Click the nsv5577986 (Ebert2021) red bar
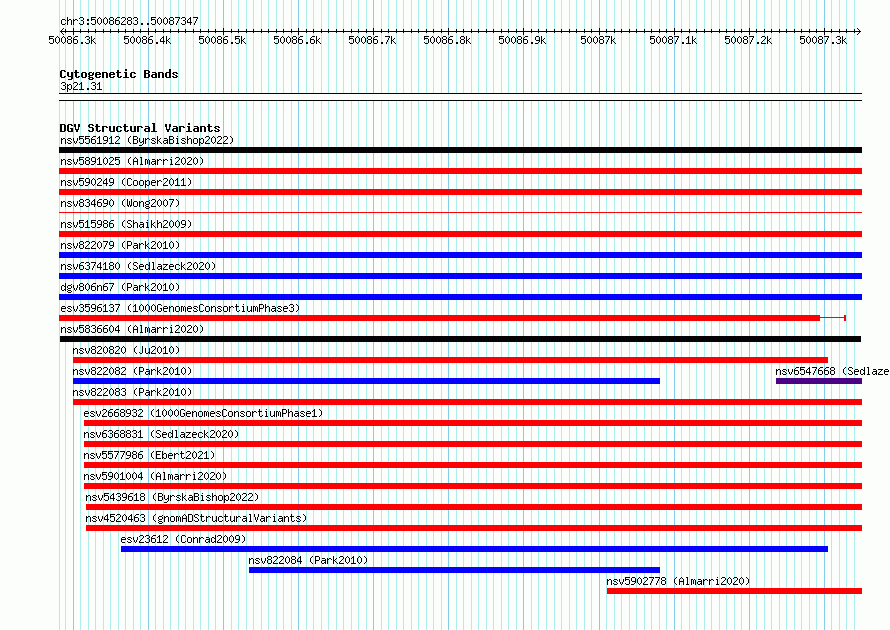This screenshot has height=630, width=890. pyautogui.click(x=473, y=465)
